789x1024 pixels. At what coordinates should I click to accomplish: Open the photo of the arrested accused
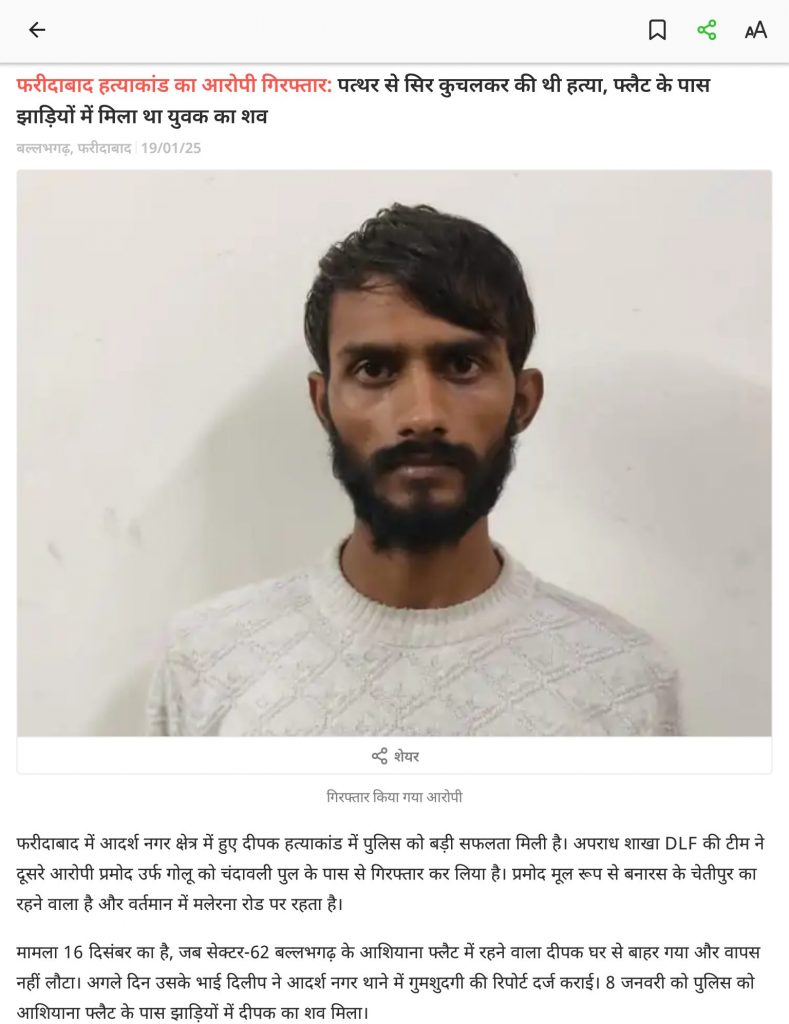pos(394,453)
